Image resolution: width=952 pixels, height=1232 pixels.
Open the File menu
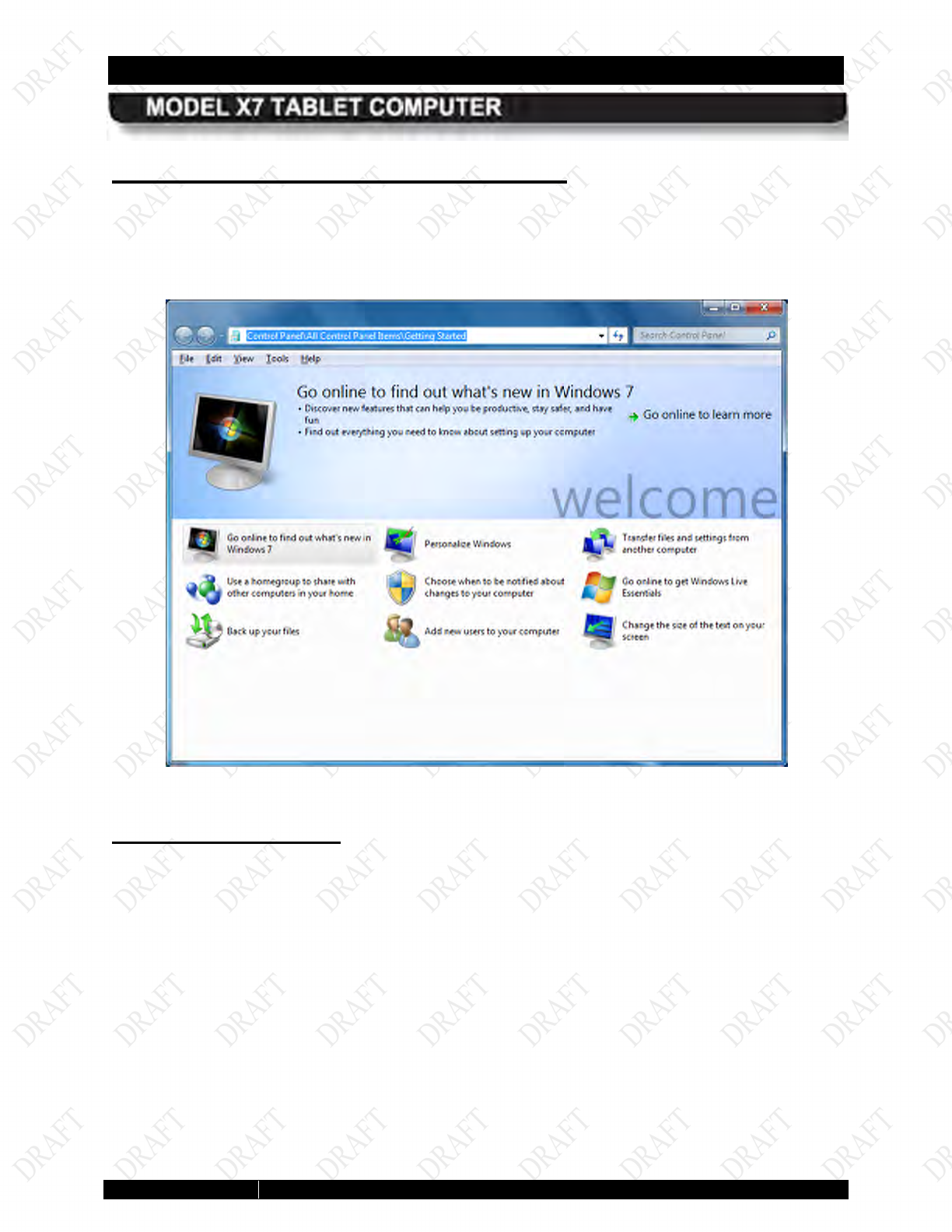pyautogui.click(x=187, y=359)
